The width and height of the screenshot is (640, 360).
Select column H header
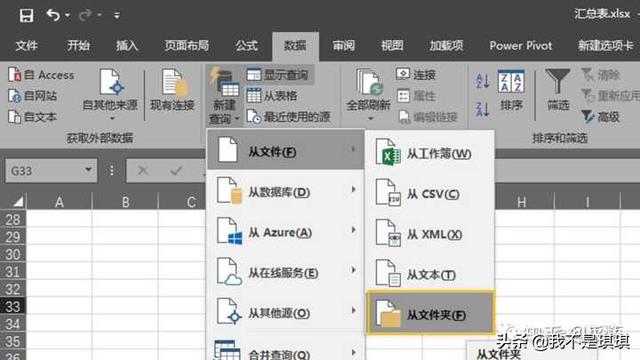coord(521,202)
